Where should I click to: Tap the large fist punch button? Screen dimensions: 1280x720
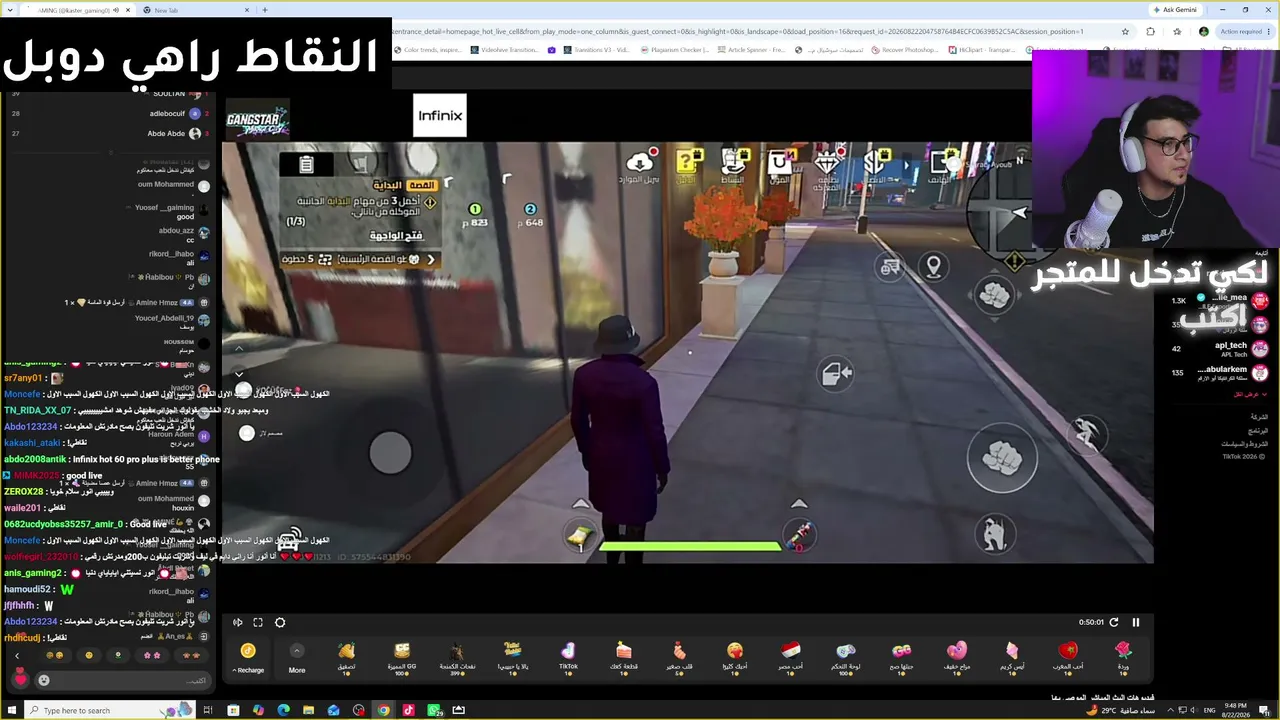[x=1002, y=459]
